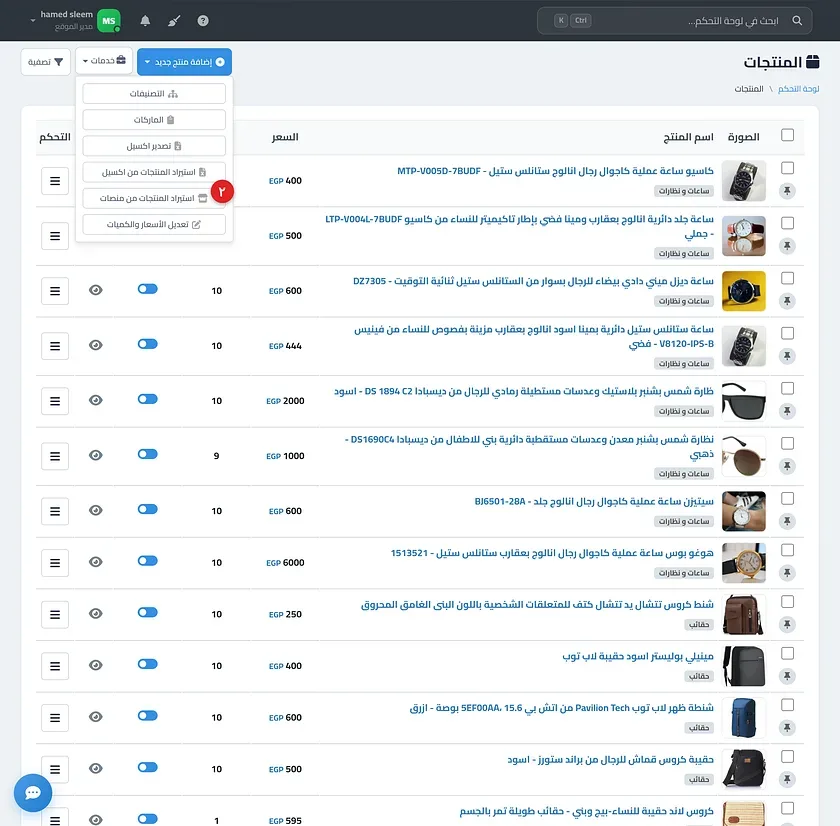This screenshot has height=826, width=840.
Task: View the EGP 250 bag via eye icon
Action: (x=96, y=613)
